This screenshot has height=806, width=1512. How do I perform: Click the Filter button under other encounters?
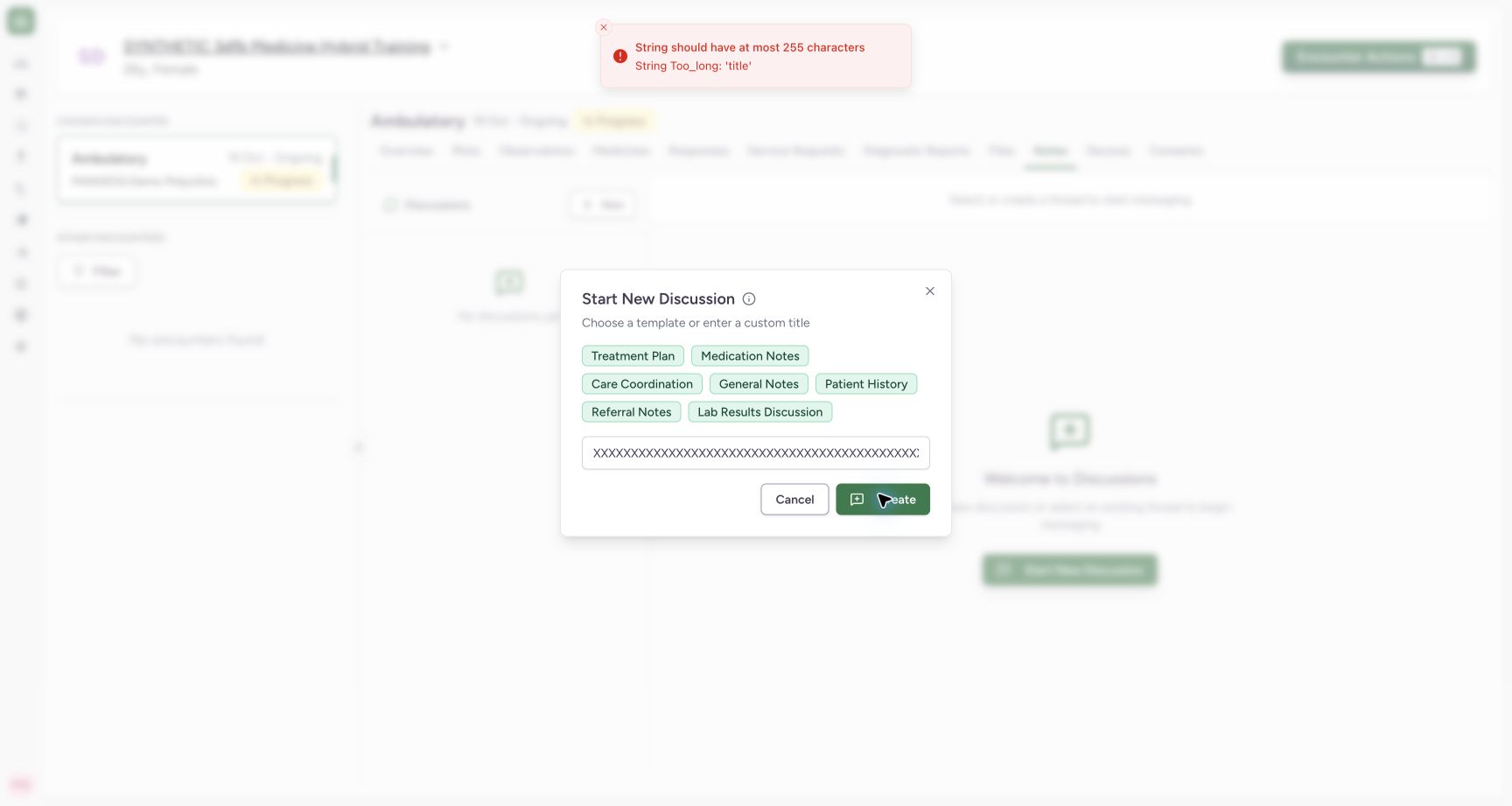tap(97, 271)
